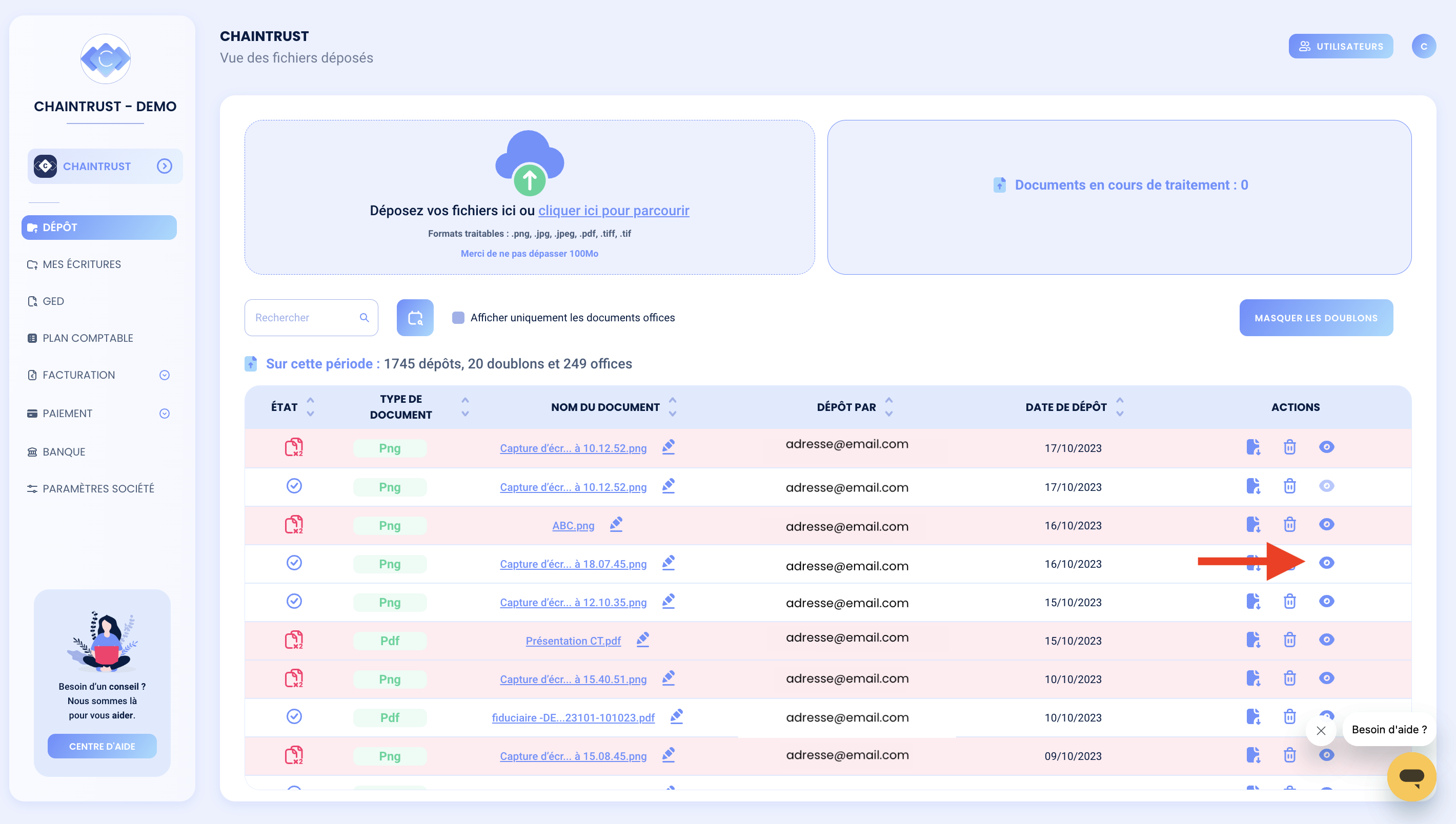Dismiss the 'Besoin d'aide ?' popup
Image resolution: width=1456 pixels, height=824 pixels.
pyautogui.click(x=1321, y=731)
